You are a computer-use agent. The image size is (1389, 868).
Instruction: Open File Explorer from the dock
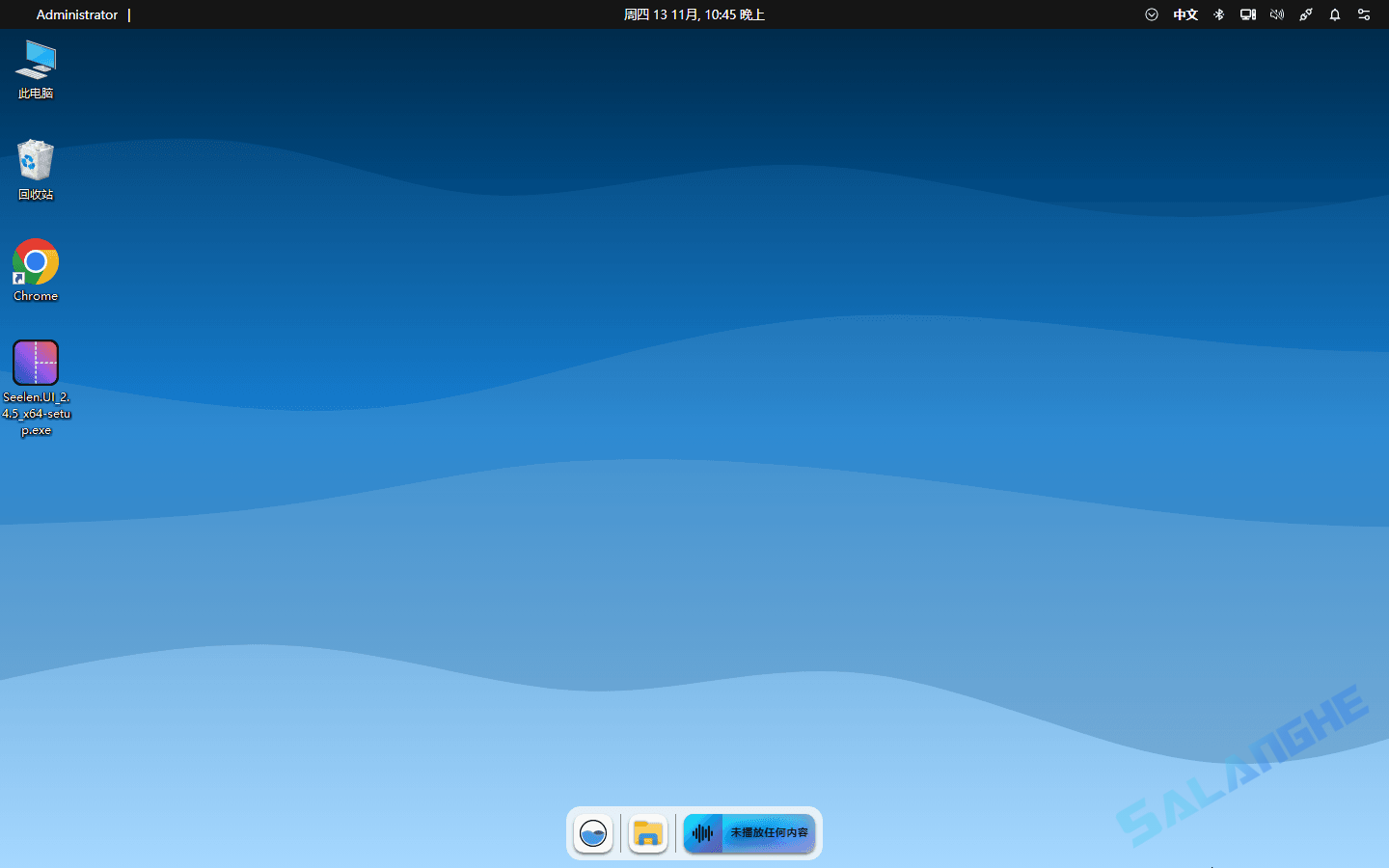pos(646,833)
